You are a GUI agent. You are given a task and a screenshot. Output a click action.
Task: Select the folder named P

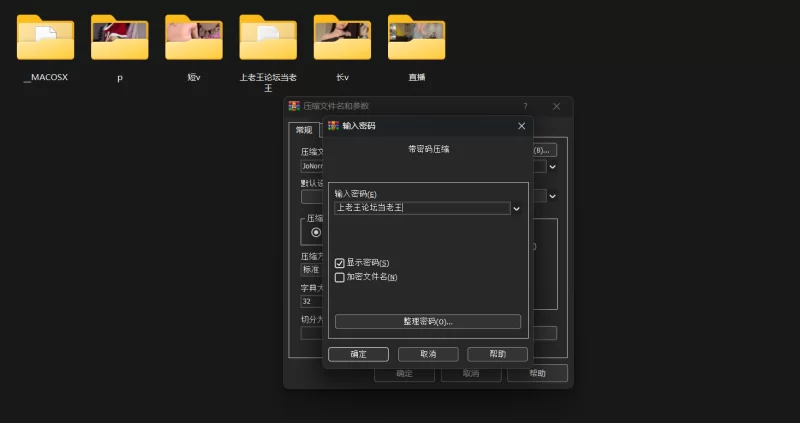pyautogui.click(x=119, y=39)
